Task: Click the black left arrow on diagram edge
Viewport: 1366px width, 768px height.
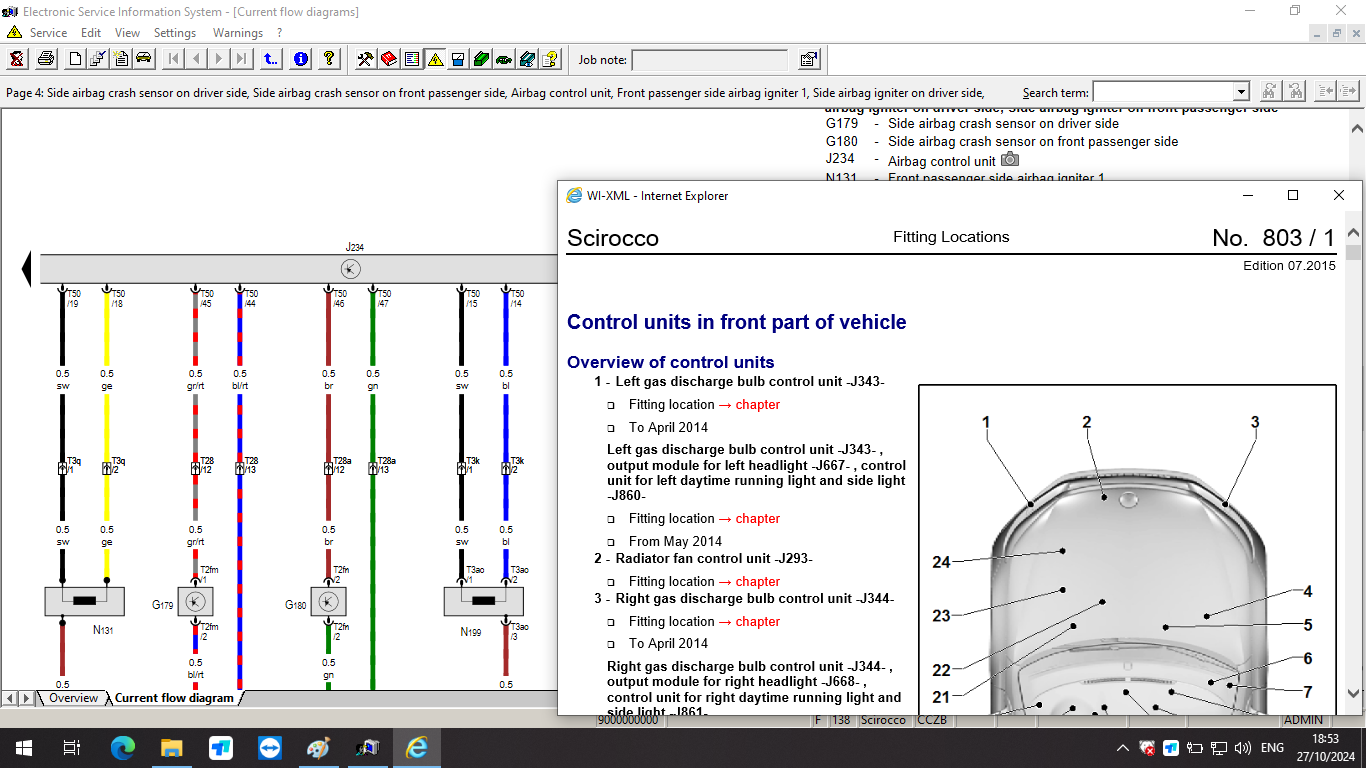Action: pos(27,268)
